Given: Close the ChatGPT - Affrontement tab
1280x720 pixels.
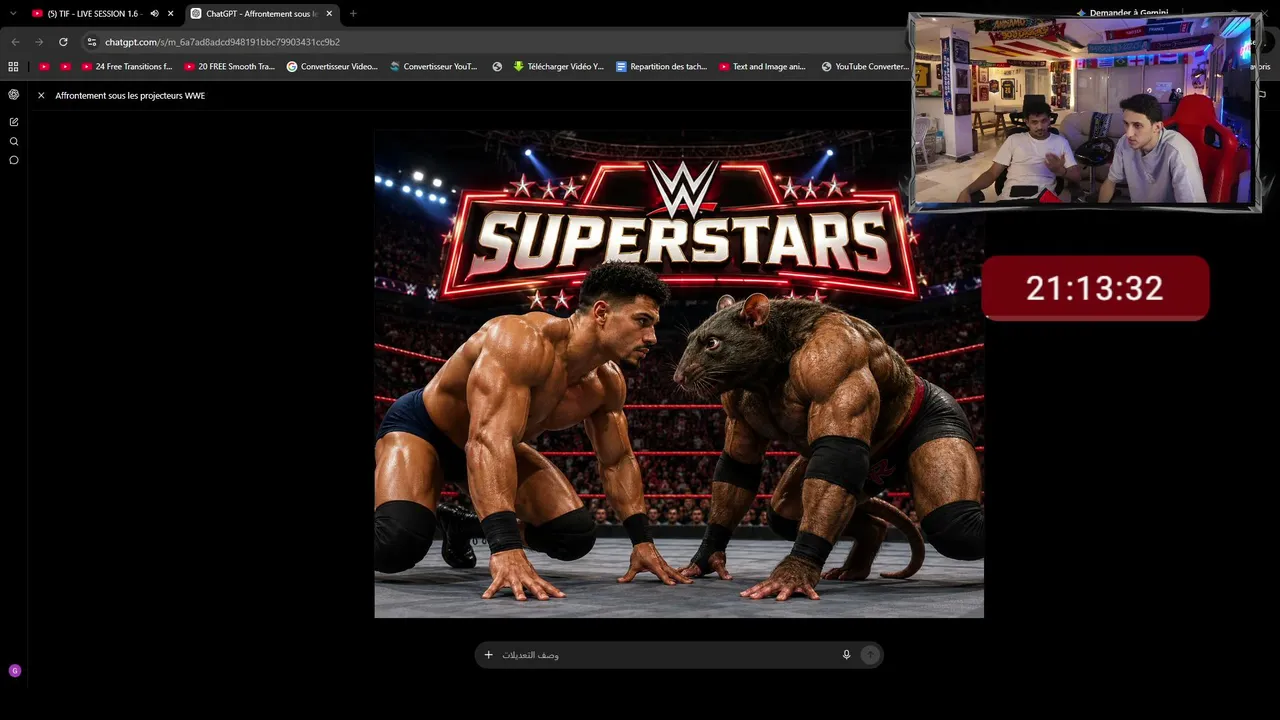Looking at the screenshot, I should coord(329,14).
